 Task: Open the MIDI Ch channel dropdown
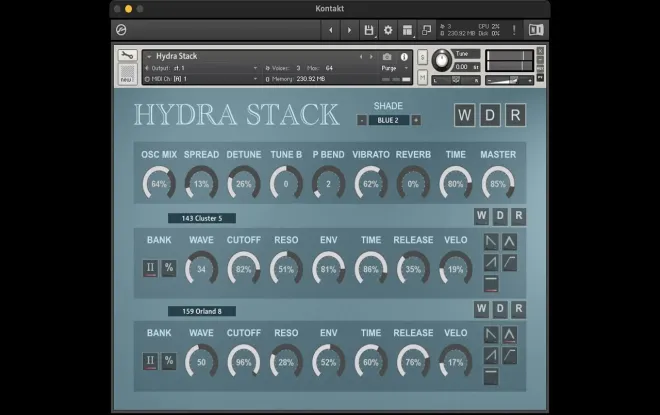(201, 79)
